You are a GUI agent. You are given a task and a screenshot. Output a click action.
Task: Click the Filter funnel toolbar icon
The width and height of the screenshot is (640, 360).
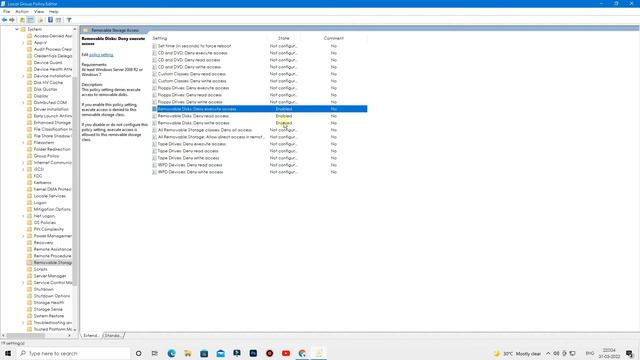pyautogui.click(x=69, y=20)
